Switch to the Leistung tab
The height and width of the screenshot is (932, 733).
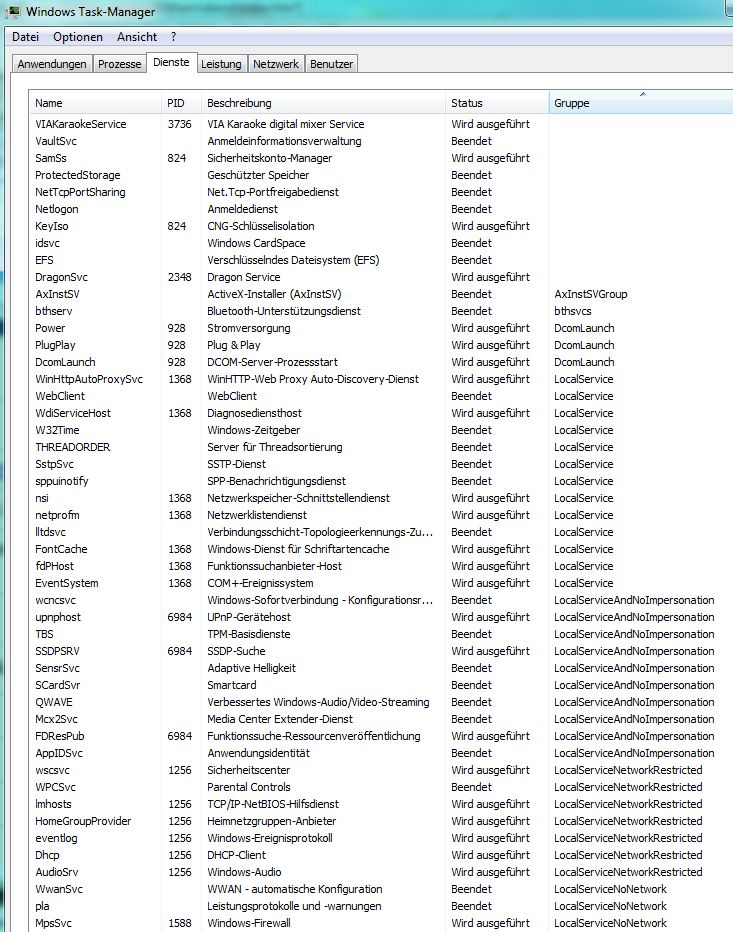coord(221,64)
